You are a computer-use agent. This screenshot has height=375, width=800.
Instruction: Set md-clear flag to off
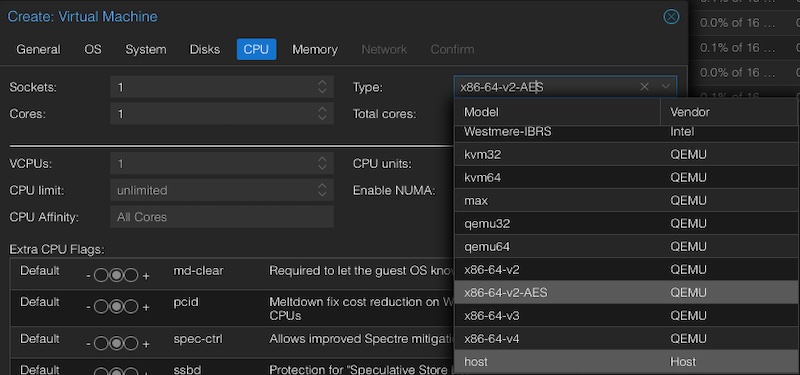tap(101, 276)
